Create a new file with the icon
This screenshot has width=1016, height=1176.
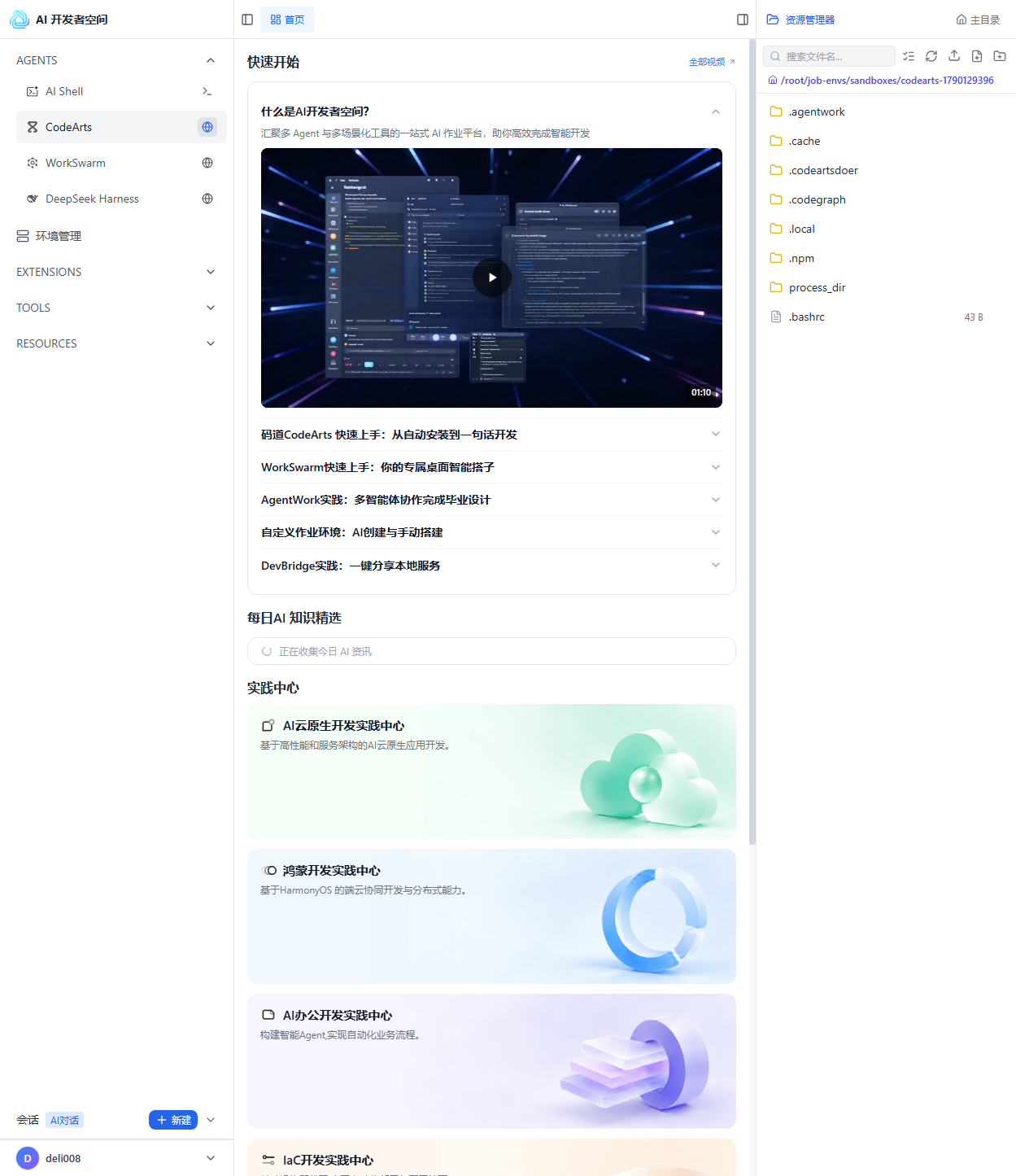pos(977,56)
